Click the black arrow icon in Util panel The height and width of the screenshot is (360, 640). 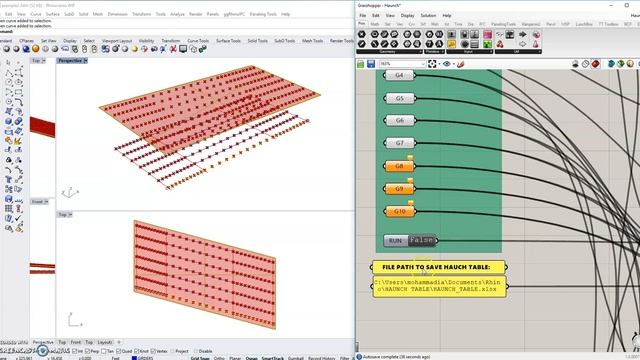click(x=523, y=34)
